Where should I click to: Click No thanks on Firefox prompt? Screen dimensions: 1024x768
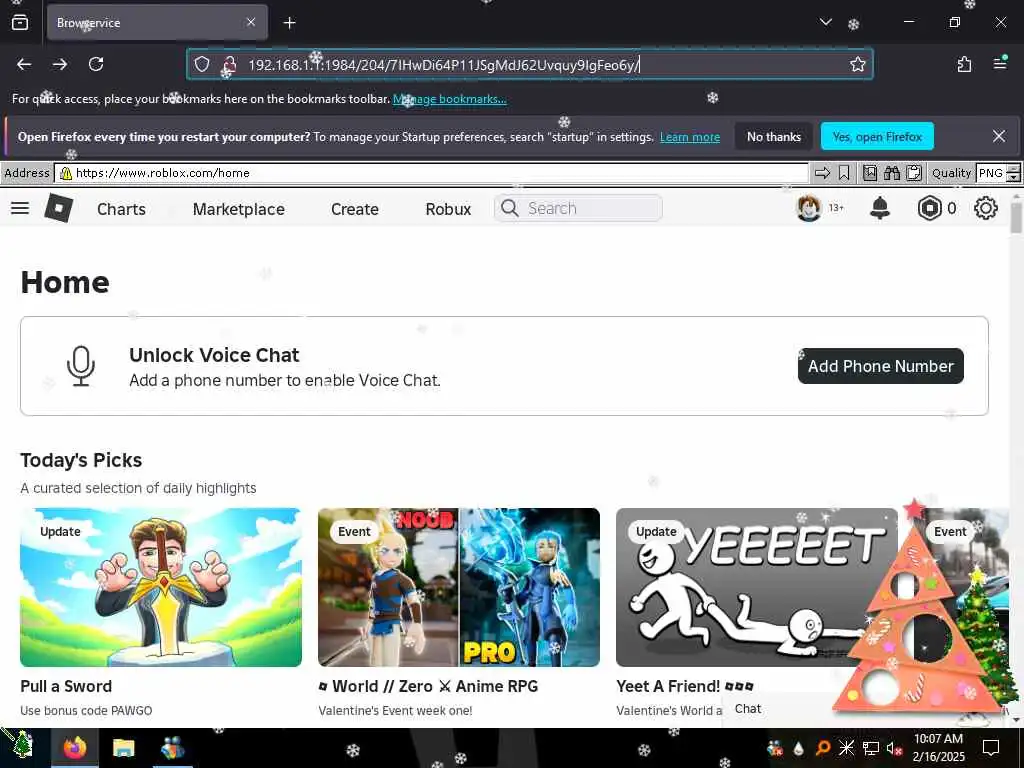(x=774, y=136)
